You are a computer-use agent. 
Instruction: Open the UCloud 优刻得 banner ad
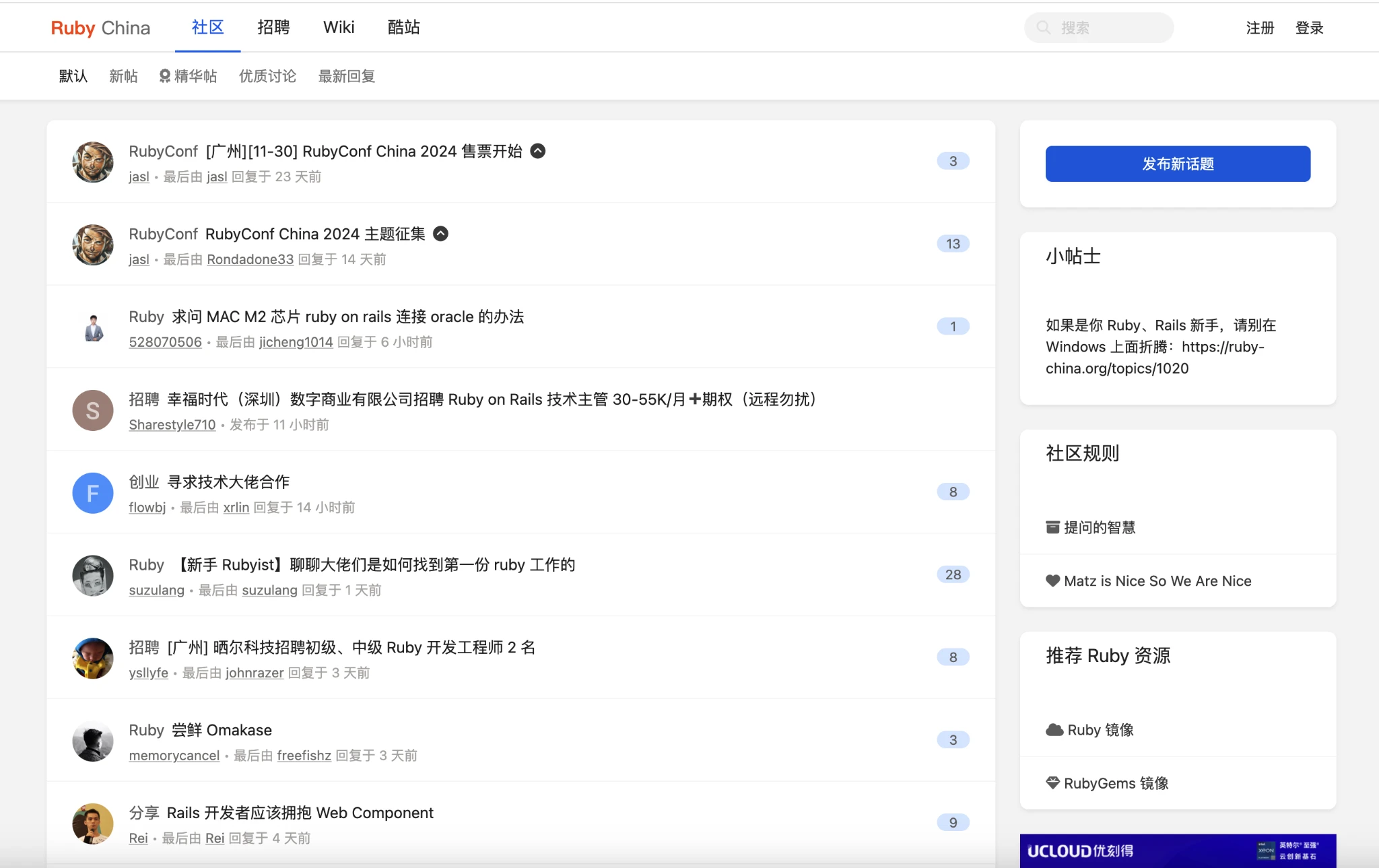click(x=1178, y=850)
